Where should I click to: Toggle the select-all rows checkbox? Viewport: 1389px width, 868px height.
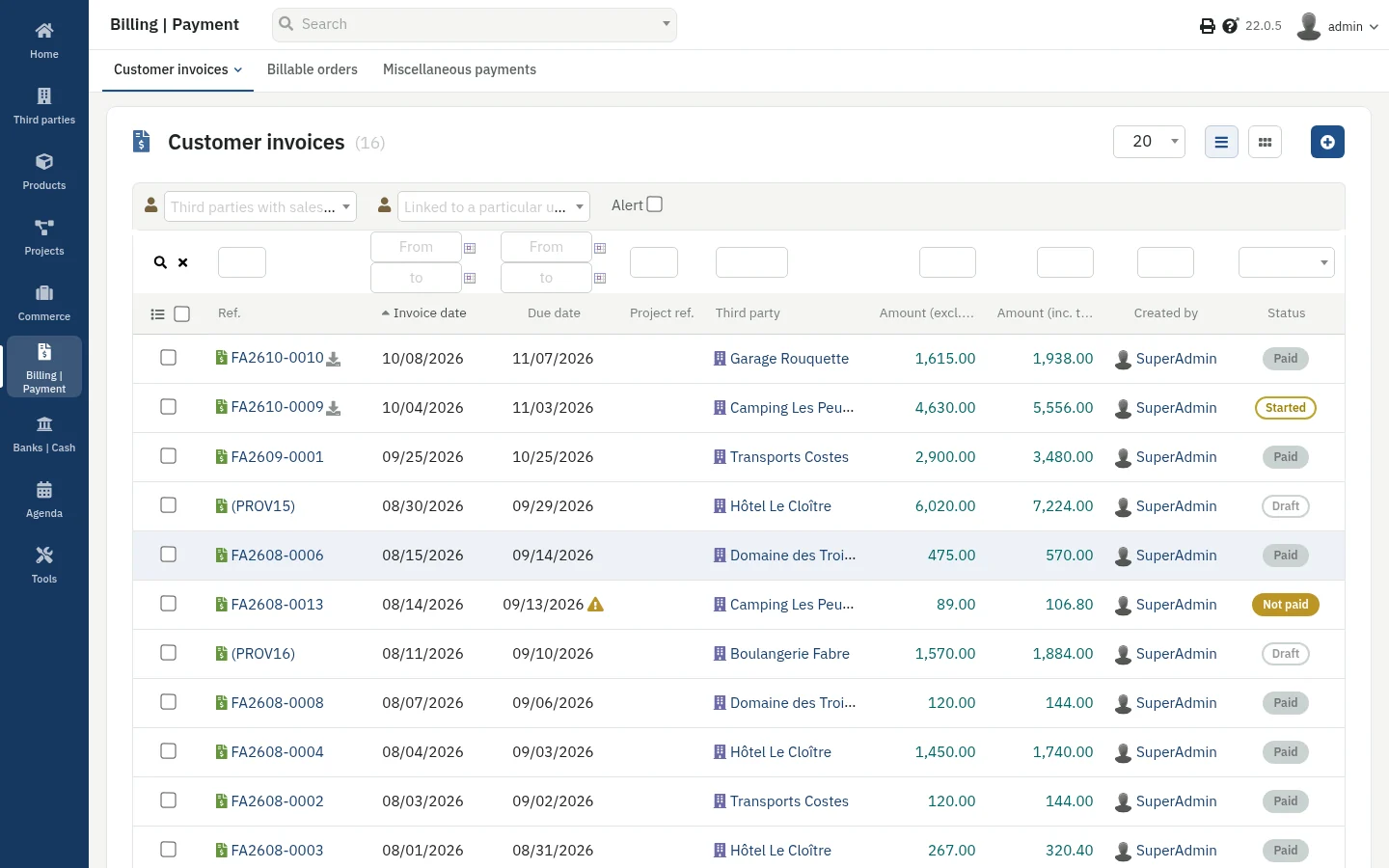182,313
